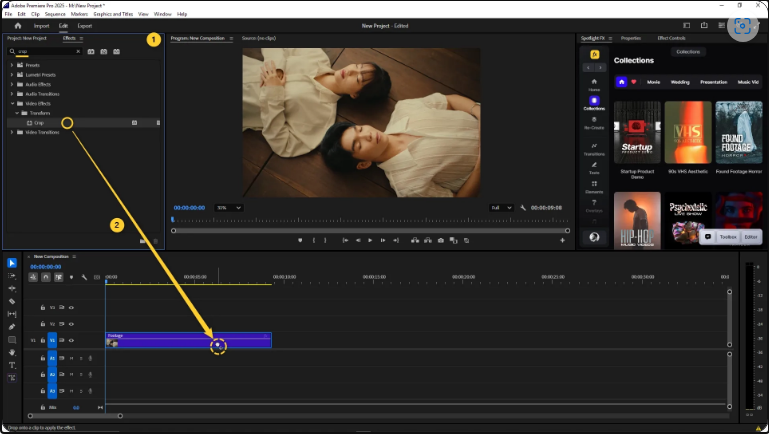The height and width of the screenshot is (434, 769).
Task: Clear the effects search field
Action: point(78,51)
